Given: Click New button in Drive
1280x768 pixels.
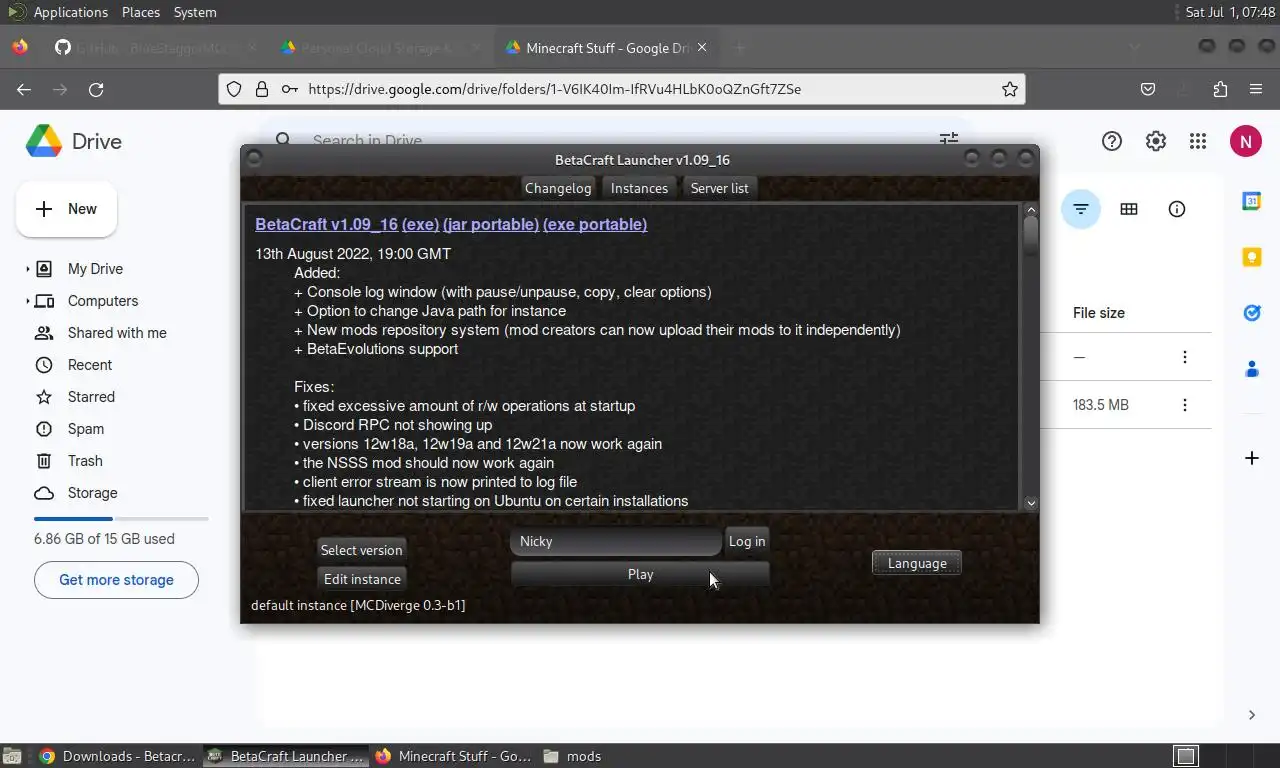Looking at the screenshot, I should pyautogui.click(x=66, y=209).
